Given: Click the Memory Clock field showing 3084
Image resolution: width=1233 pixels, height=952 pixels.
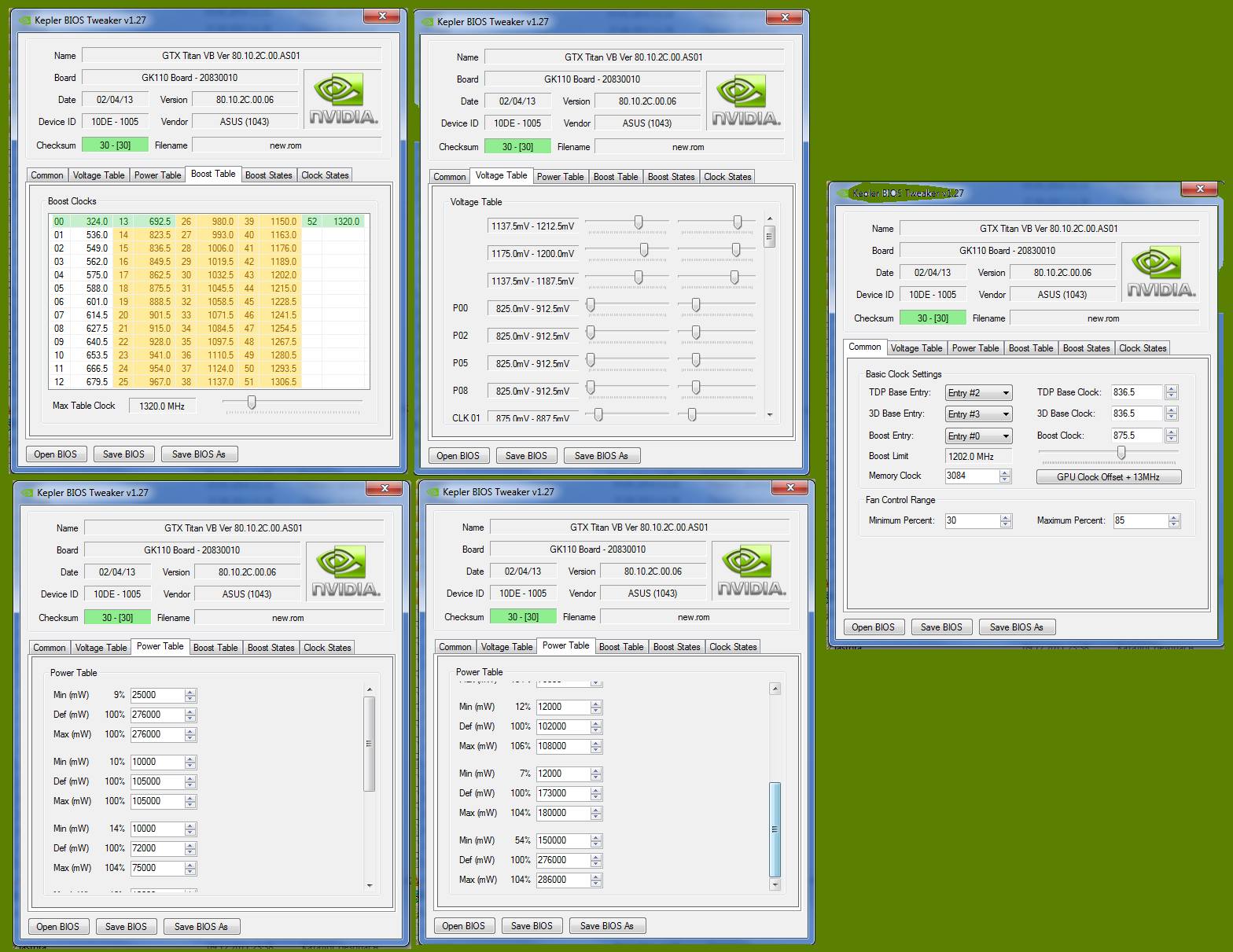Looking at the screenshot, I should [972, 476].
